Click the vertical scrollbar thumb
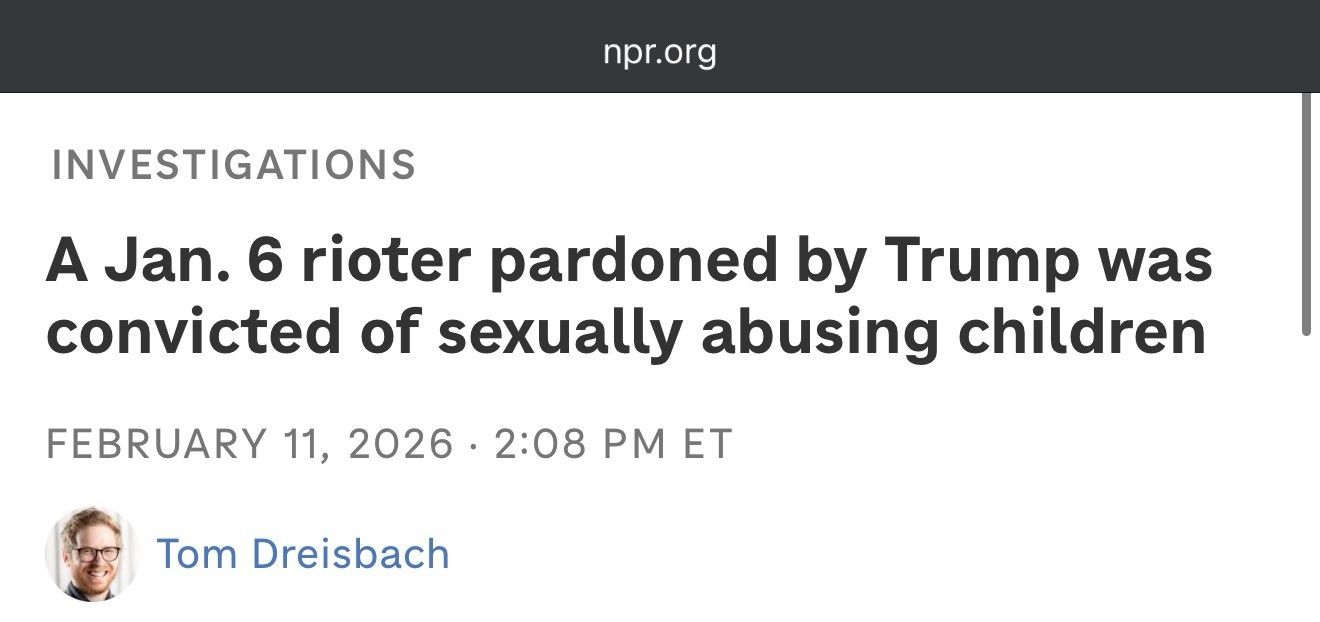Viewport: 1320px width, 622px height. (1307, 213)
